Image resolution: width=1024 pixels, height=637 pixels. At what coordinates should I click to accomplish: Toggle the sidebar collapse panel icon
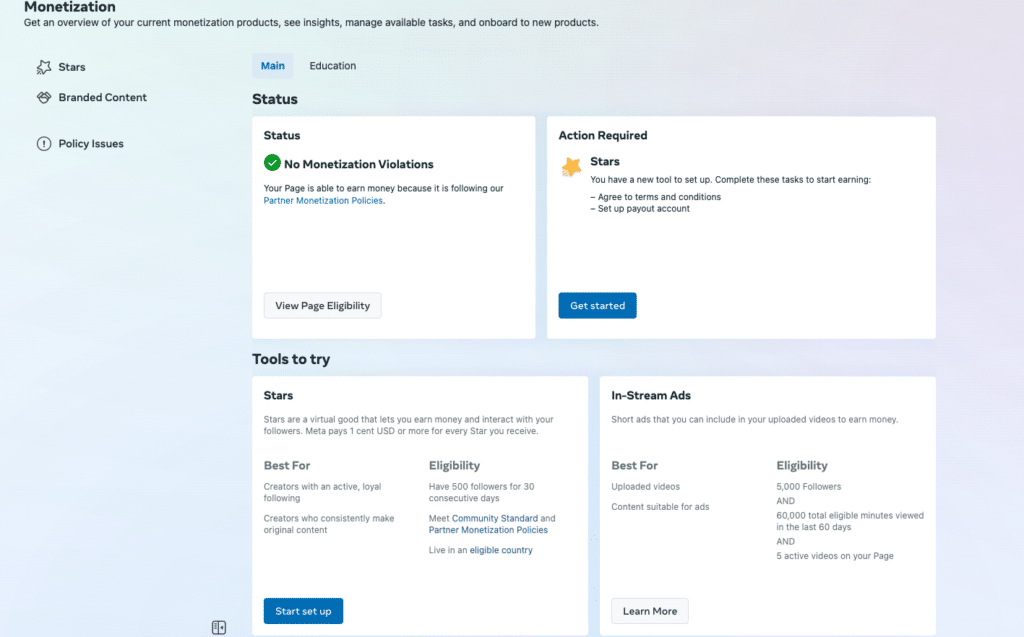coord(219,627)
